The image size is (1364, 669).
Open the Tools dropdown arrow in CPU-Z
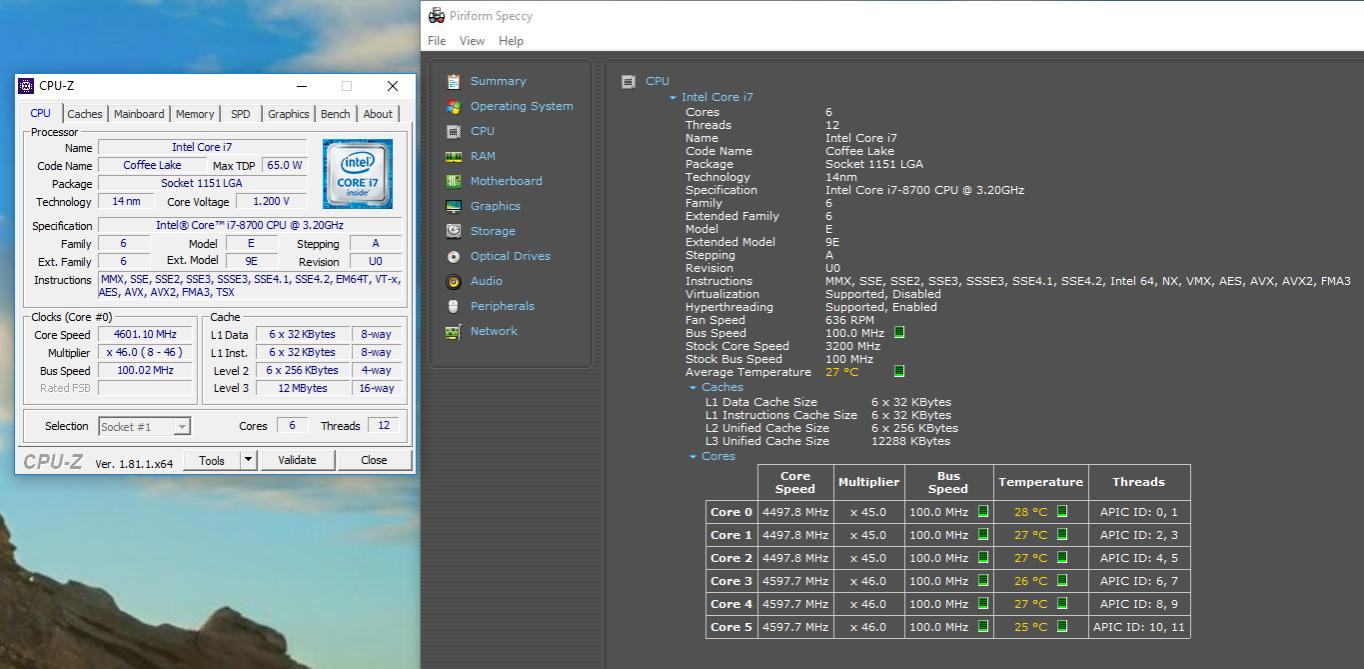(x=249, y=460)
